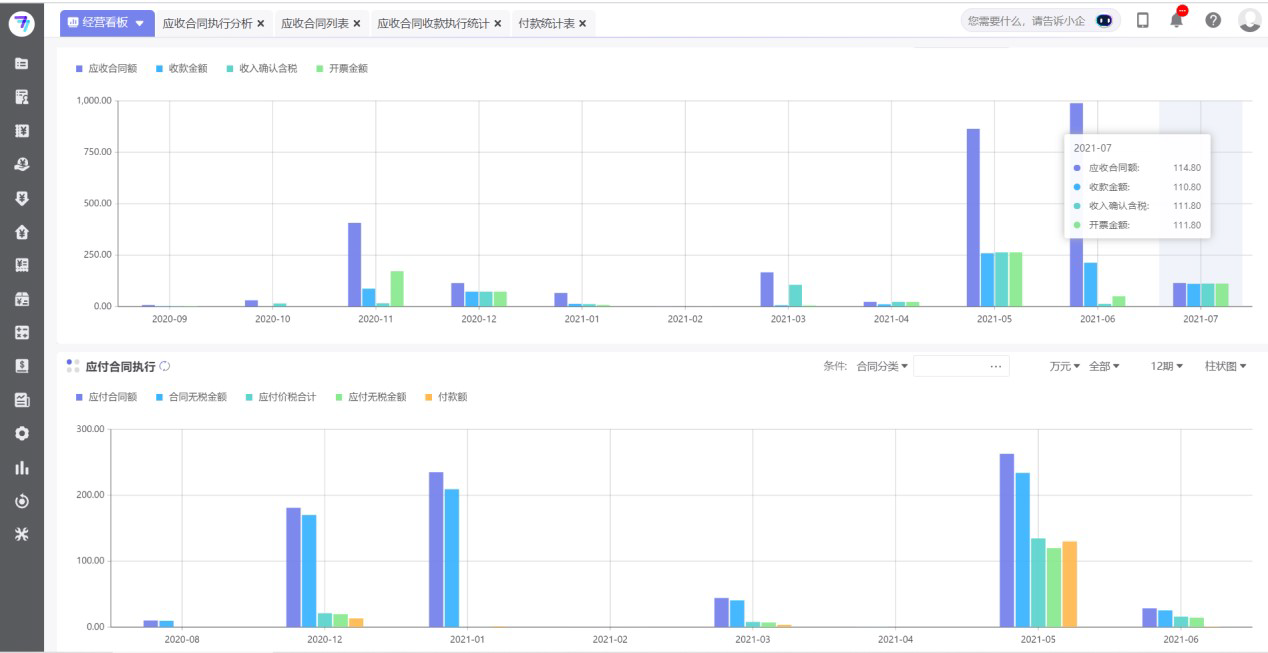The height and width of the screenshot is (653, 1268).
Task: Click the asterisk icon in left sidebar
Action: coord(21,534)
